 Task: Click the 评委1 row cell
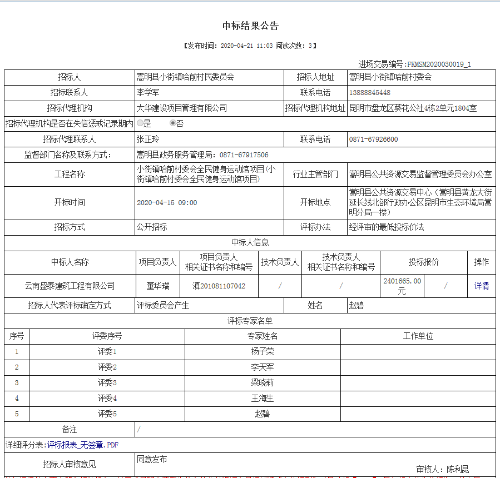(x=107, y=351)
